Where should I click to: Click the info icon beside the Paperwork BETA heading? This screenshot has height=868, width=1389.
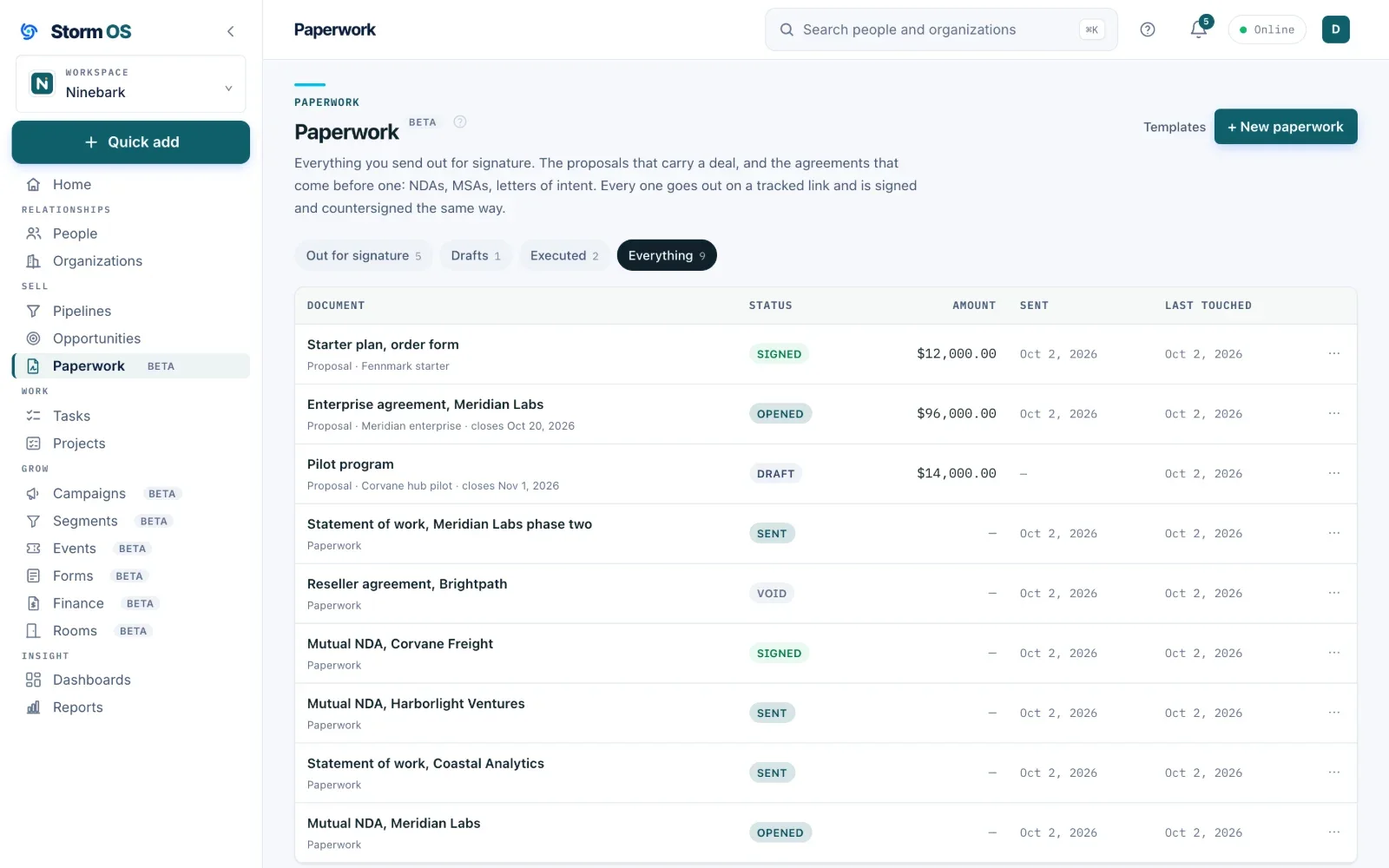pyautogui.click(x=460, y=122)
